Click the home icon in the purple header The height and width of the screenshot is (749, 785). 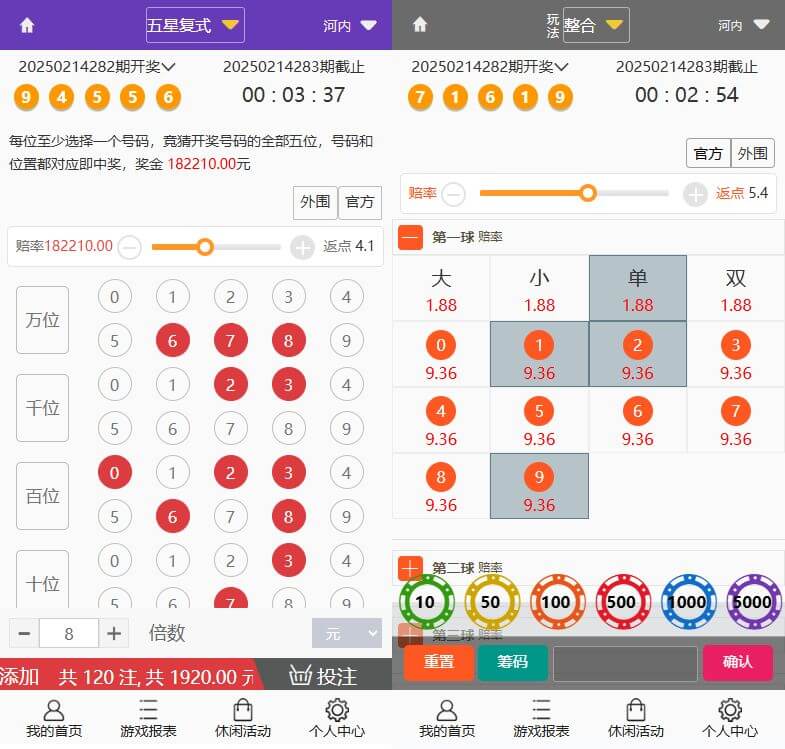[27, 26]
